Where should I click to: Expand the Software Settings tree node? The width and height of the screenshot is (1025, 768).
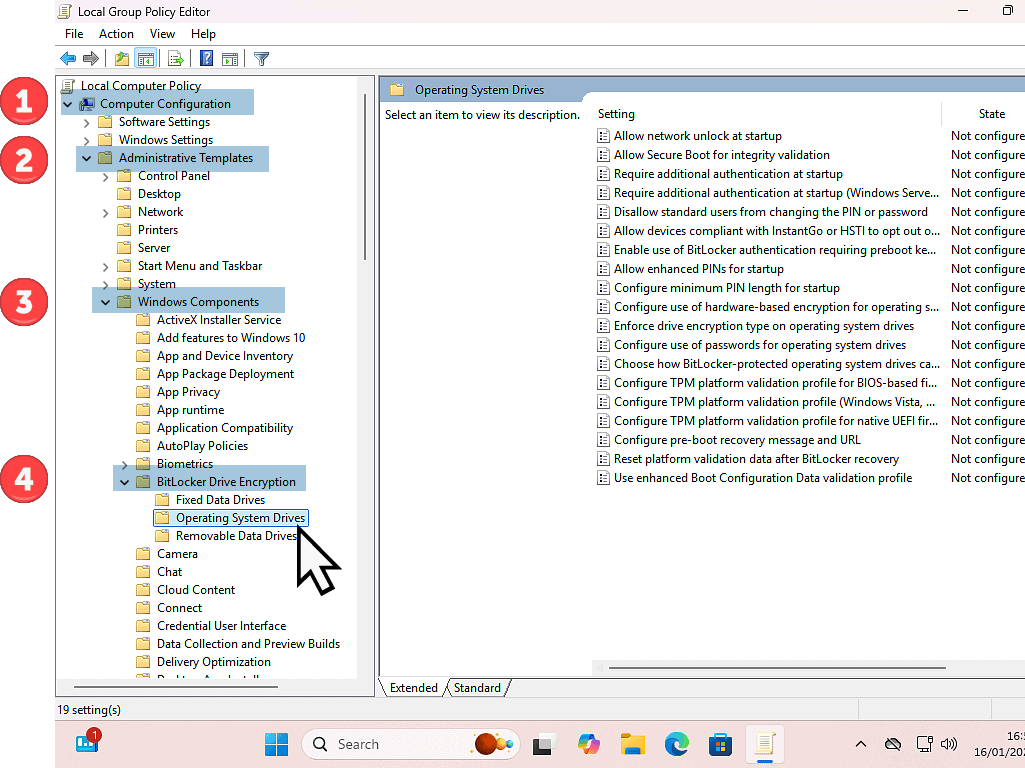tap(87, 122)
